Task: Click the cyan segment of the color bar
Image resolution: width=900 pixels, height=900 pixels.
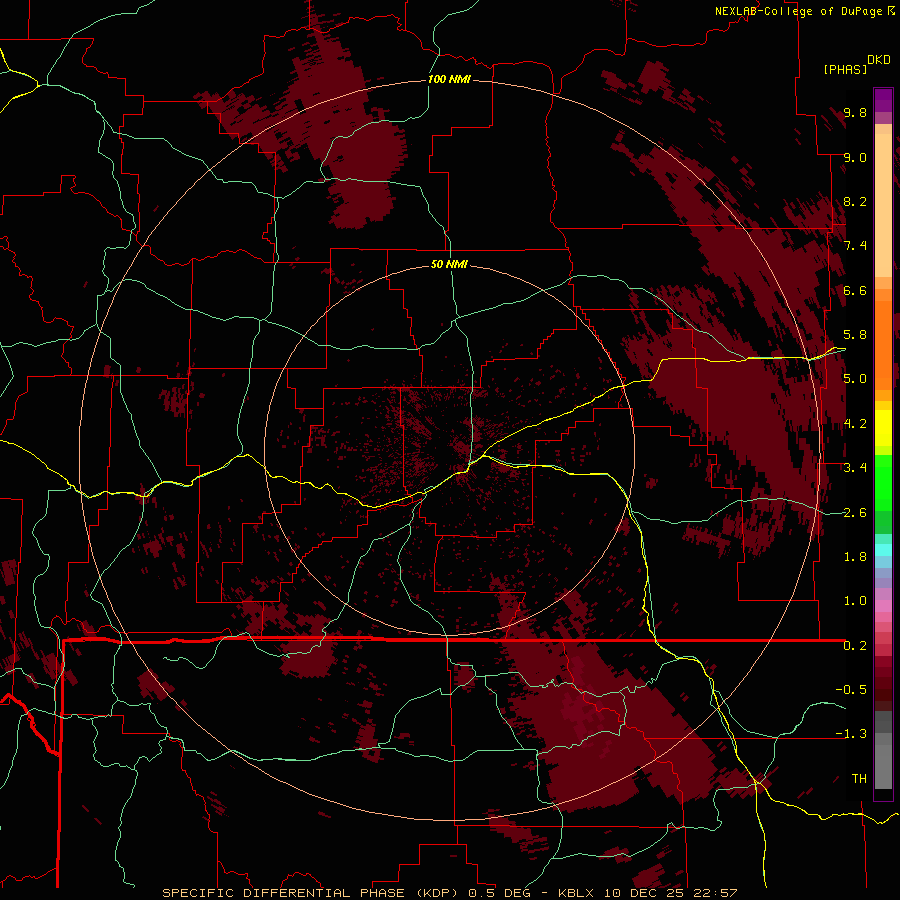Action: (x=883, y=550)
